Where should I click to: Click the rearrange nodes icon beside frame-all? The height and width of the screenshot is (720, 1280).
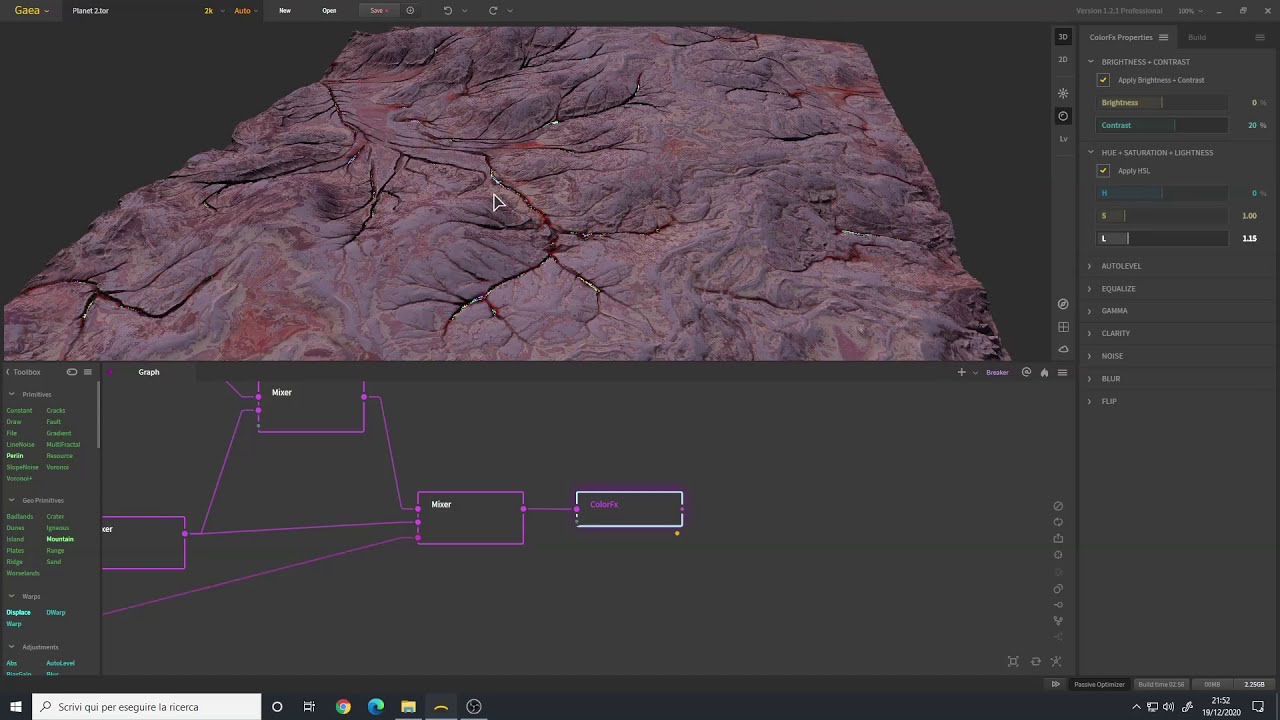[1035, 661]
